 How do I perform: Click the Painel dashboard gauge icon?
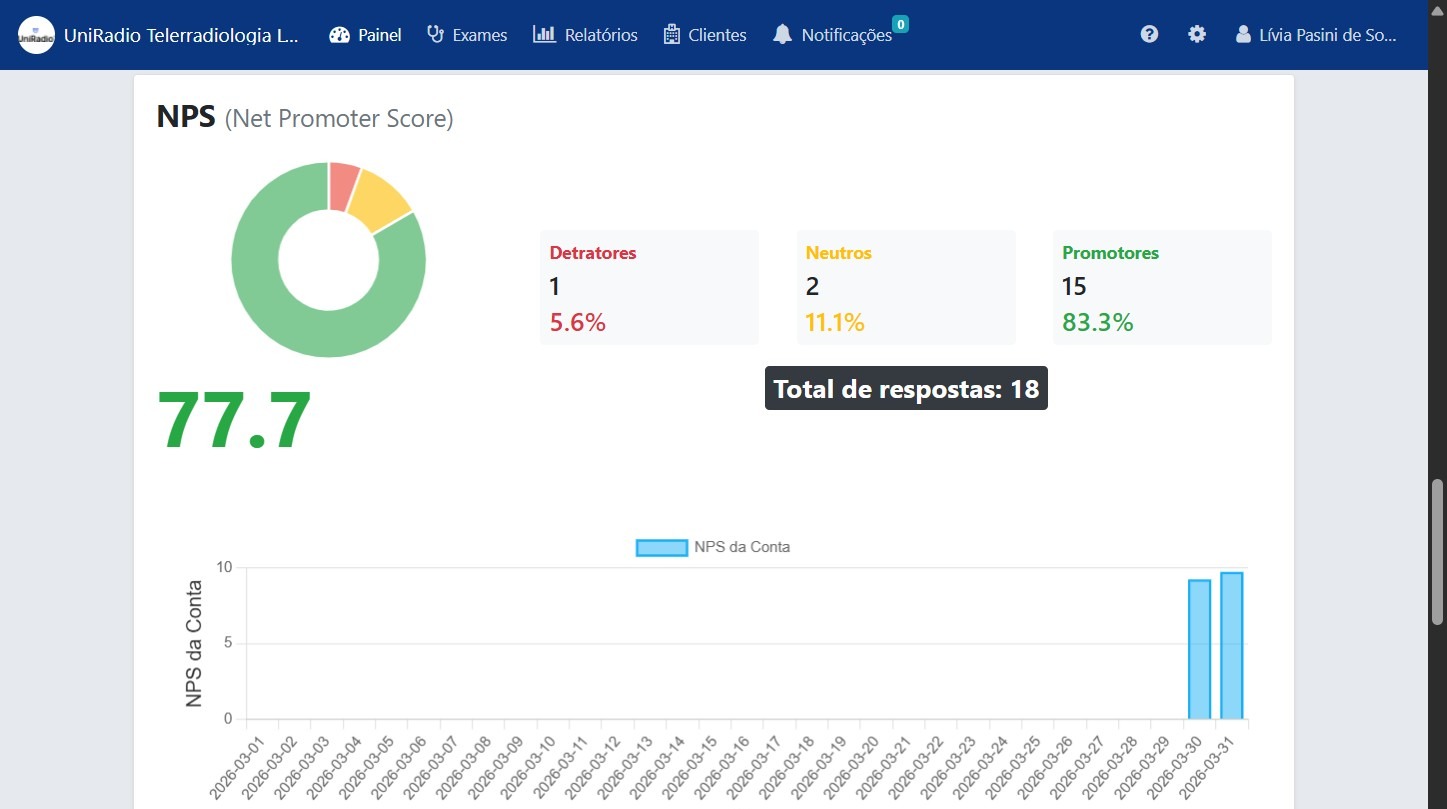(340, 35)
